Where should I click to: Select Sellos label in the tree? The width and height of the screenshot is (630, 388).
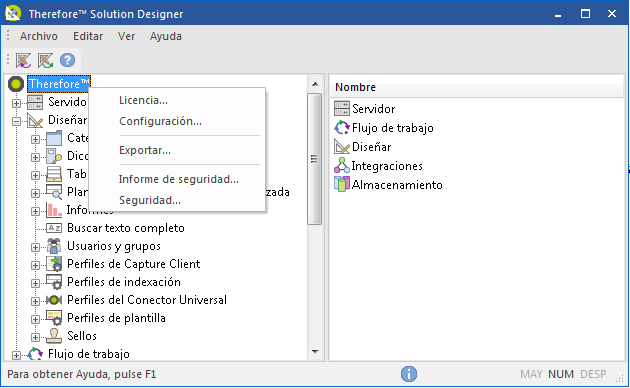tap(82, 336)
